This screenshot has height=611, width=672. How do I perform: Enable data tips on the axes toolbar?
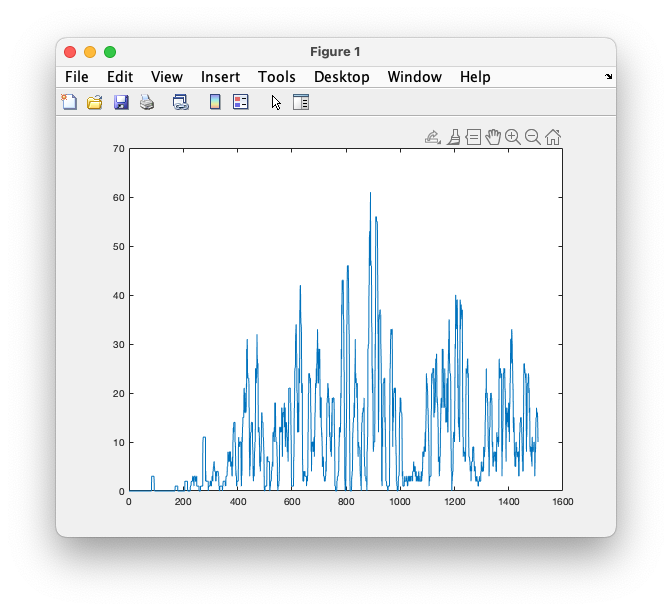(473, 137)
